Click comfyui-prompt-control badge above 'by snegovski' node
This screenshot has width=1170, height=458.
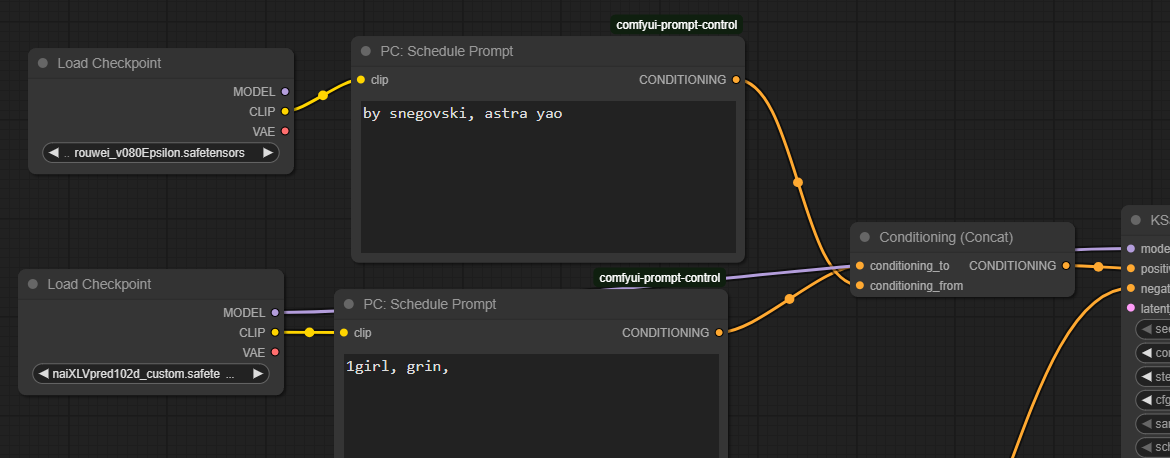click(677, 25)
